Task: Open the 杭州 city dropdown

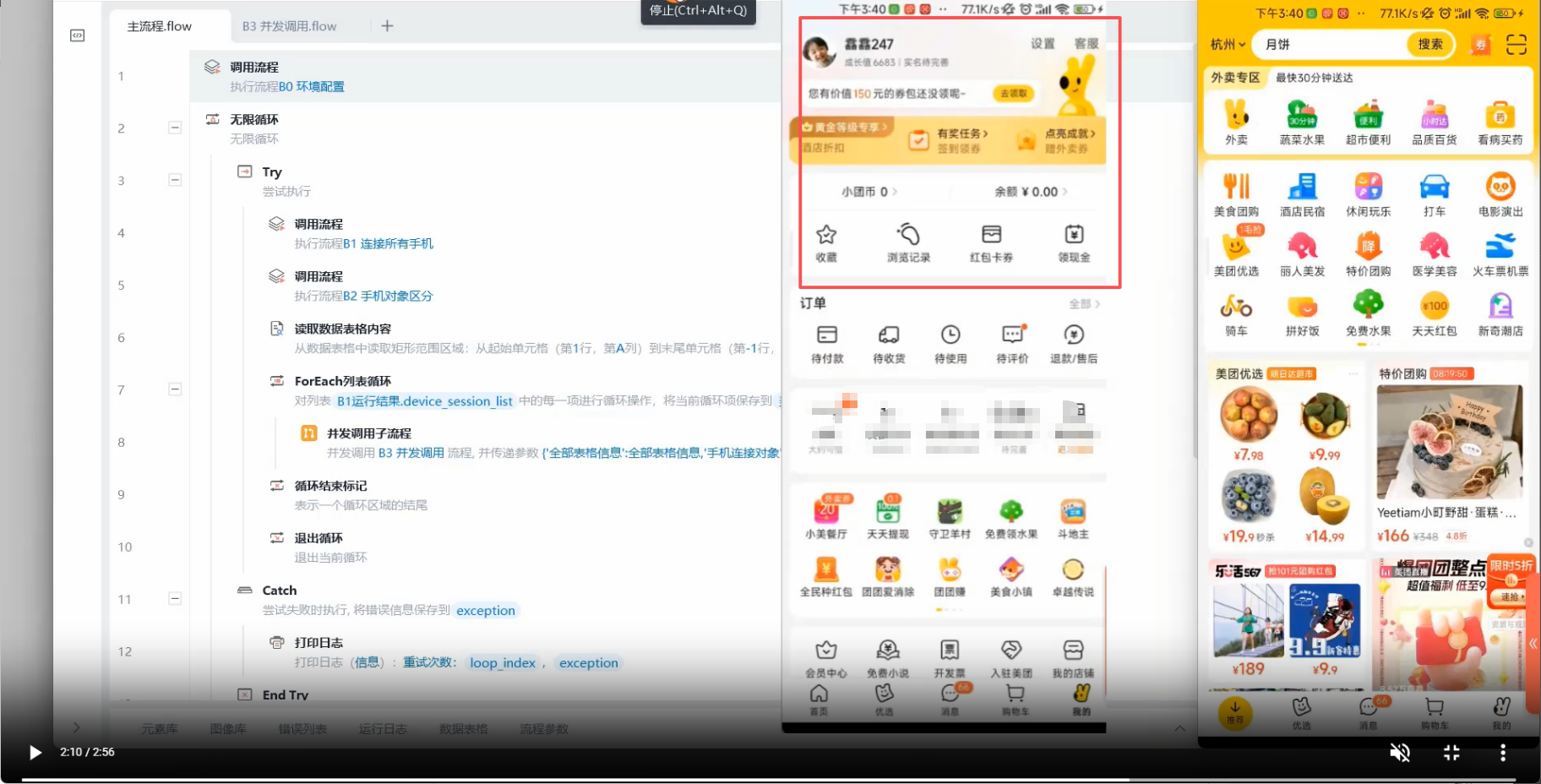Action: point(1228,45)
